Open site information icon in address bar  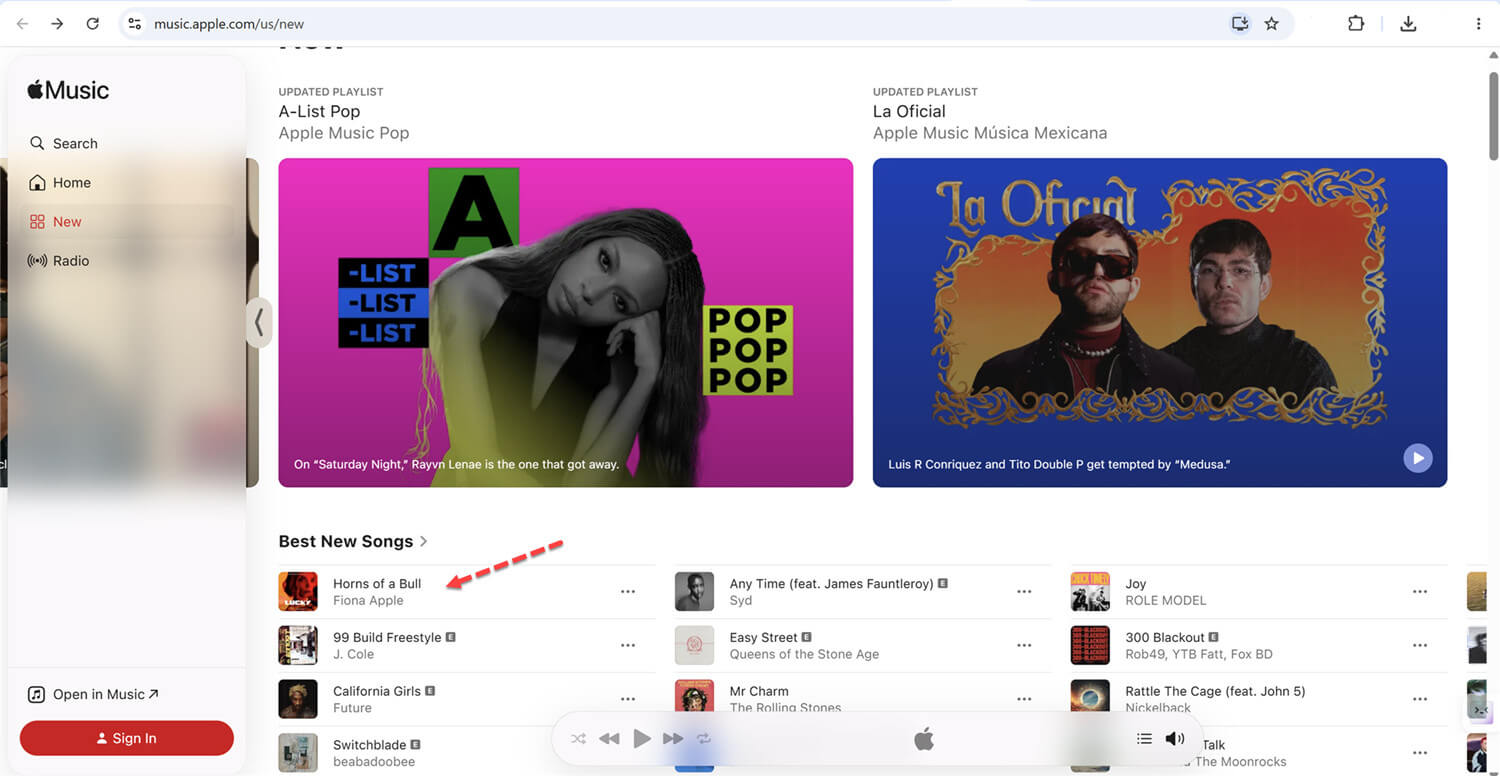135,24
